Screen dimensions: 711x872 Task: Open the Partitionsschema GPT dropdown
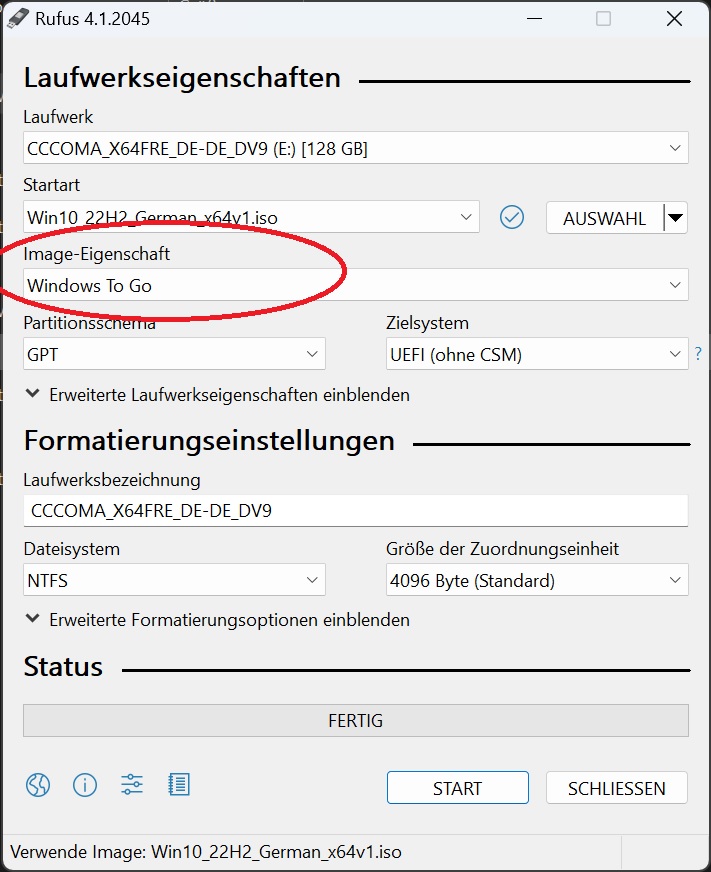point(174,354)
